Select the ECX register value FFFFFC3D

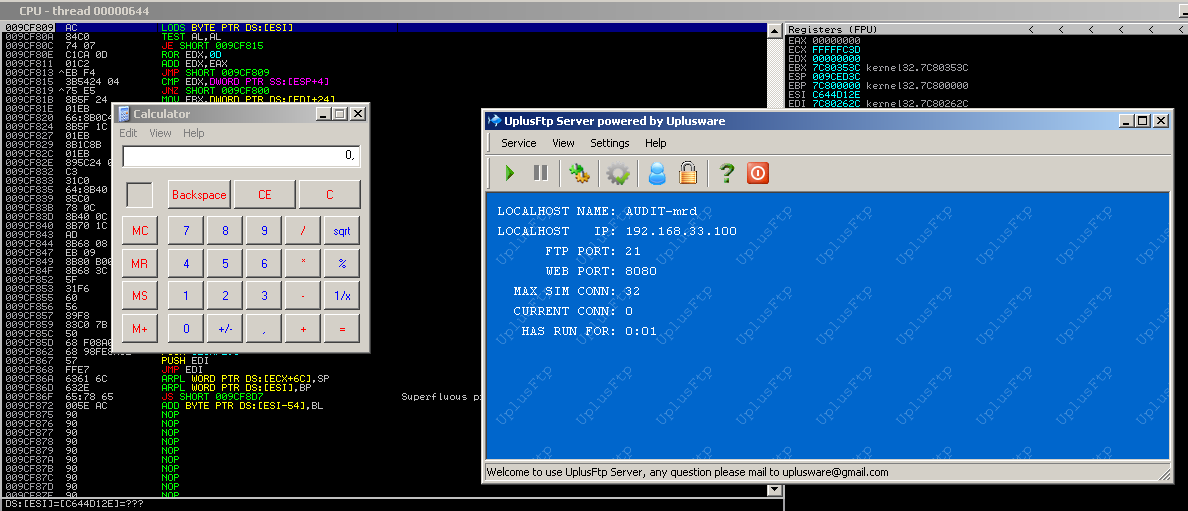tap(836, 49)
